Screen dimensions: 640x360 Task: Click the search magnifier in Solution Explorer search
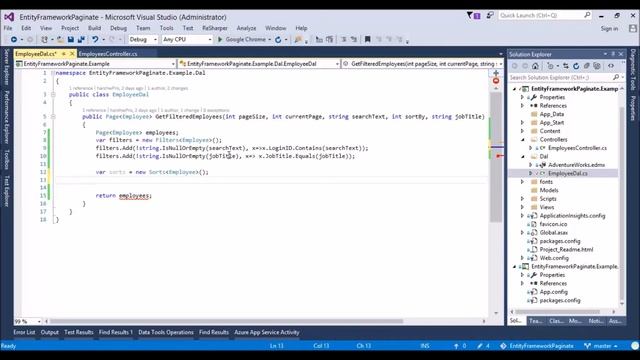point(616,77)
